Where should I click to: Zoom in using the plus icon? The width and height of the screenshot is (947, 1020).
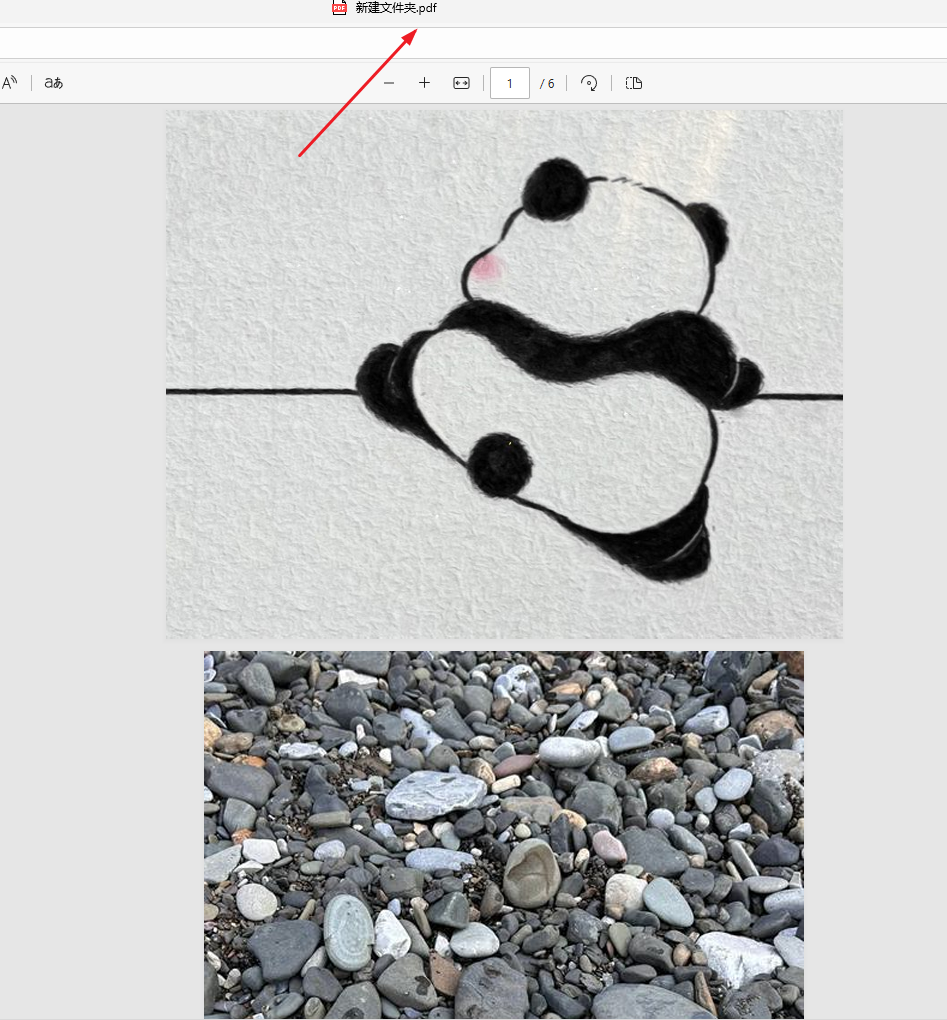coord(424,83)
